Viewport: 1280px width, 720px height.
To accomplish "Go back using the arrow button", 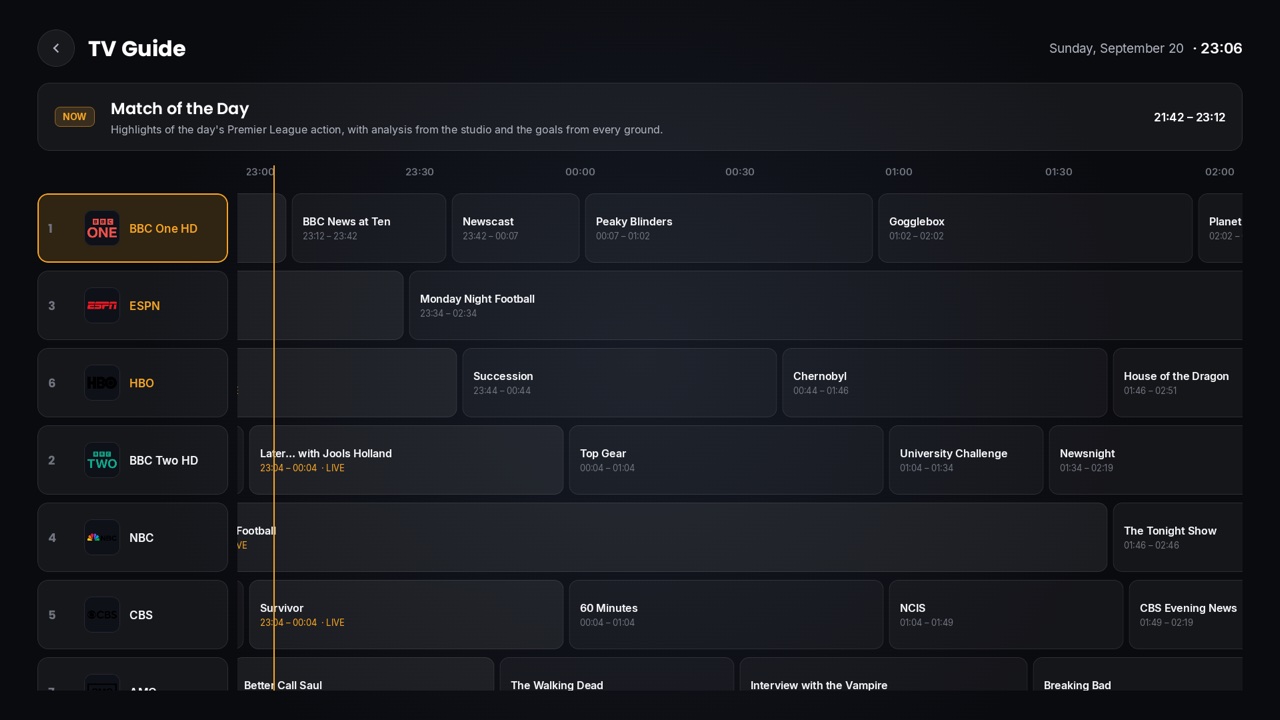I will pos(56,48).
